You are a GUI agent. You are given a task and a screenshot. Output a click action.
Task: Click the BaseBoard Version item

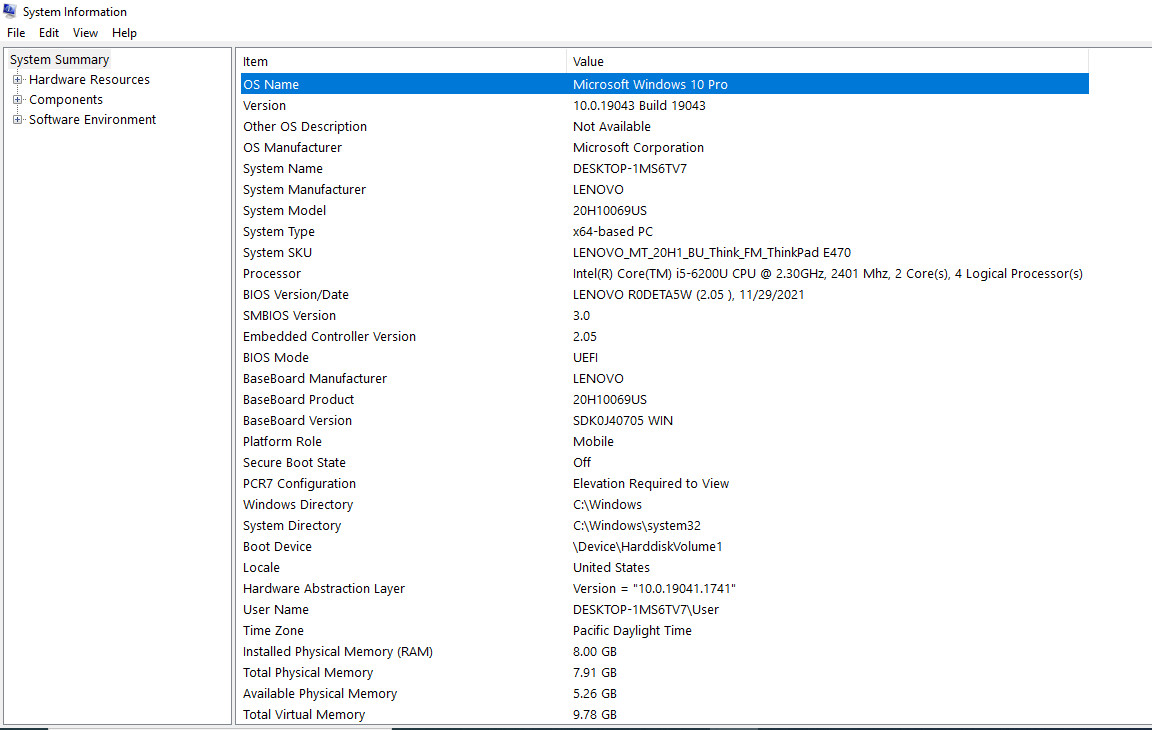point(298,421)
